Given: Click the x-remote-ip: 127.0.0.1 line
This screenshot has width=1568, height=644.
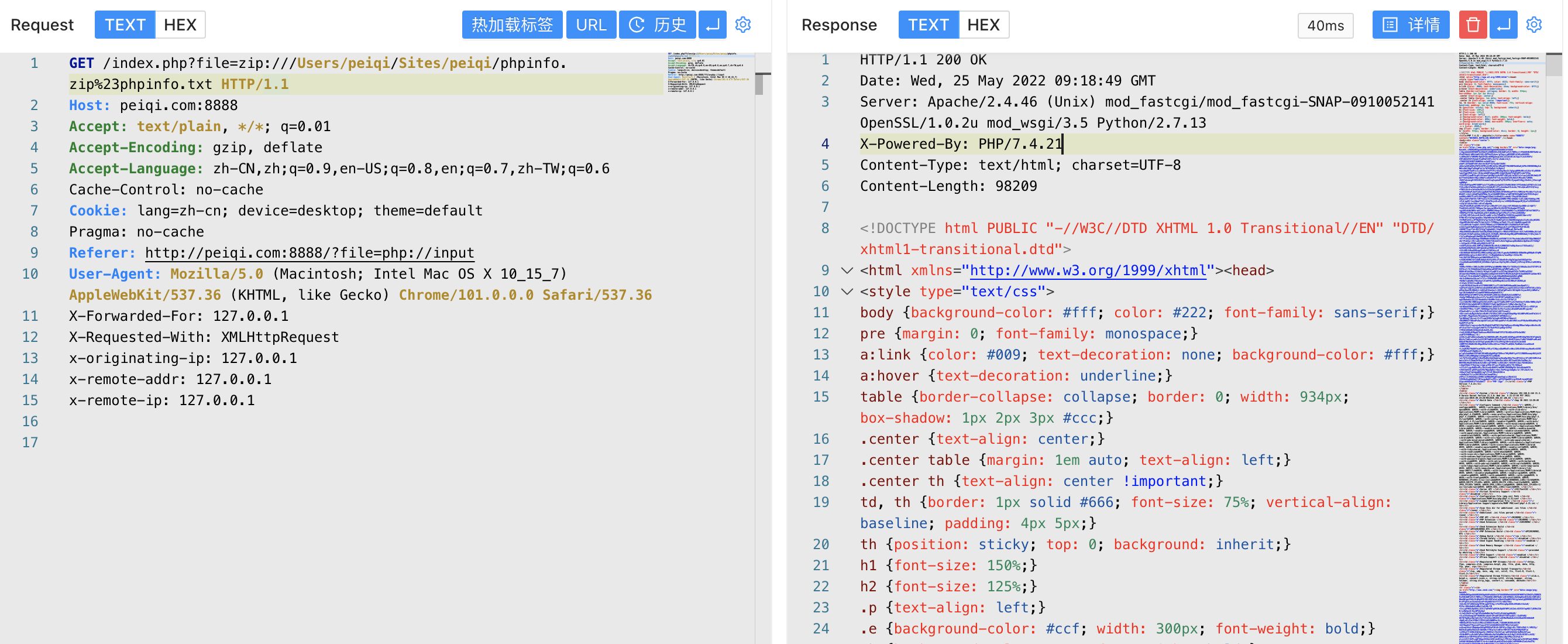Looking at the screenshot, I should click(162, 400).
